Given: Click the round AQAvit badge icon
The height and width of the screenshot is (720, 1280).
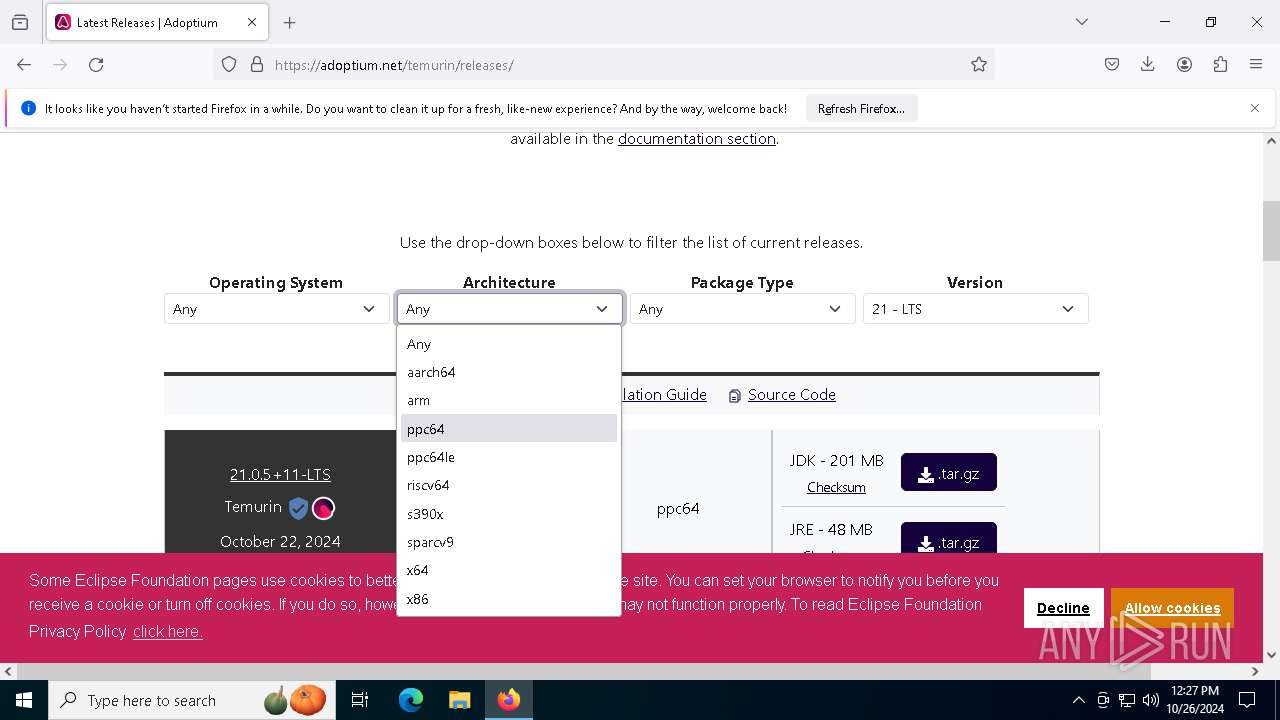Looking at the screenshot, I should point(323,508).
